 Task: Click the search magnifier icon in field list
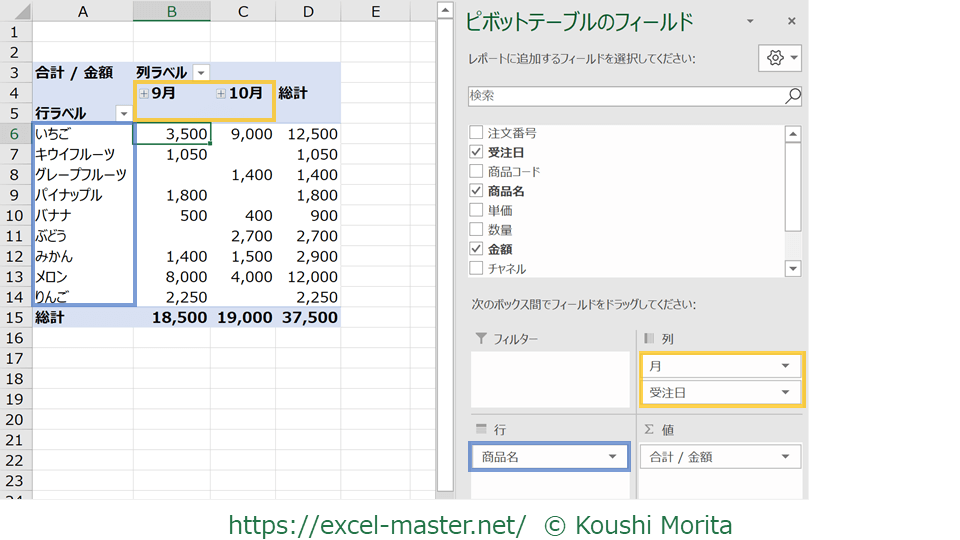point(792,96)
